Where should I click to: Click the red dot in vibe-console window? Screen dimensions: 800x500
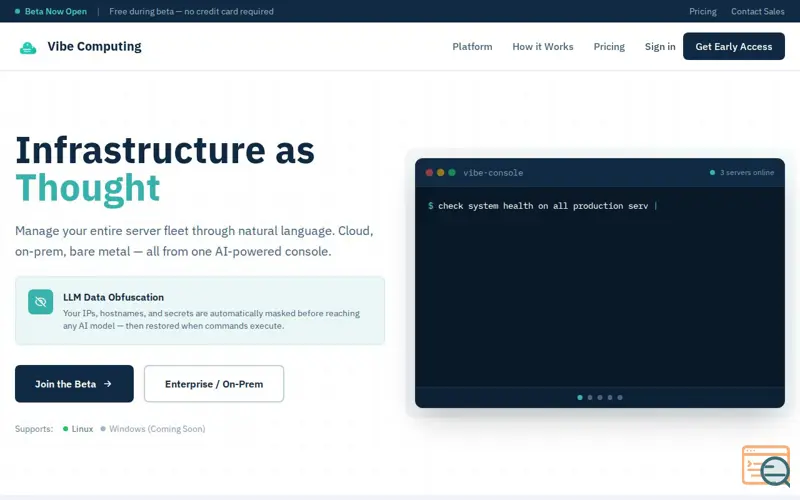(429, 172)
